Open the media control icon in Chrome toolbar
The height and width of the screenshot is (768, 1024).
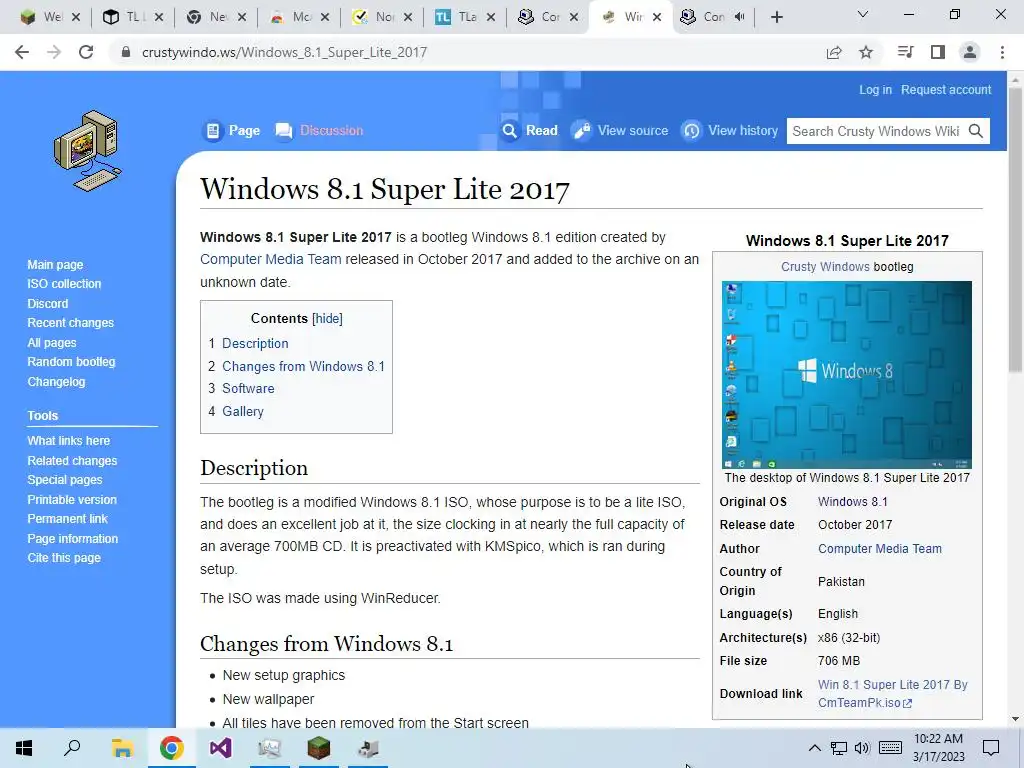coord(905,52)
